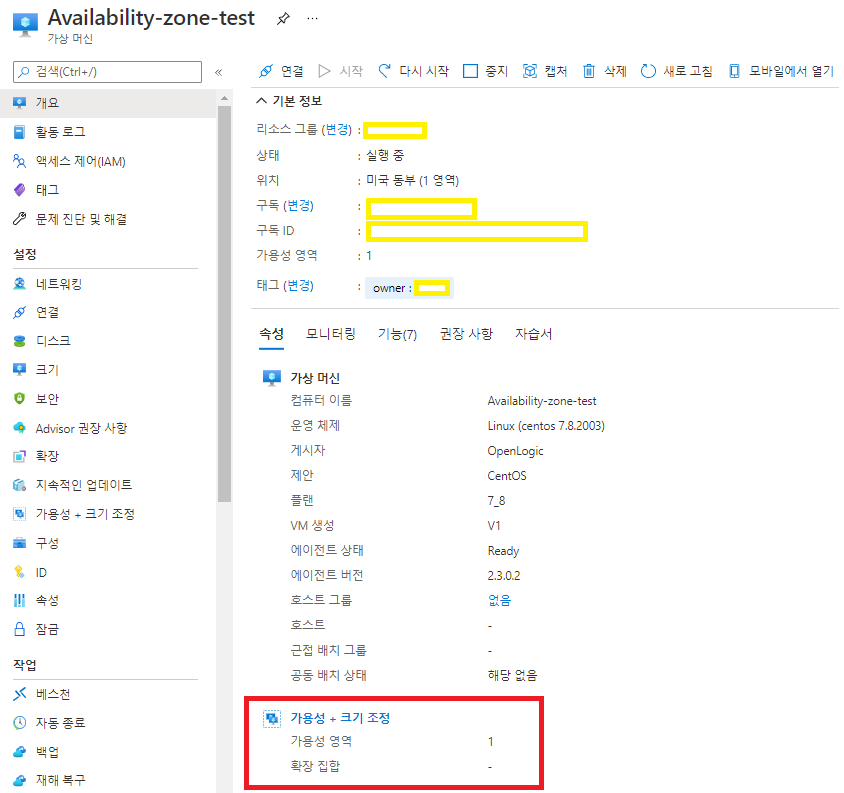Viewport: 844px width, 793px height.
Task: Switch to the 기능(7) tab
Action: [x=397, y=334]
